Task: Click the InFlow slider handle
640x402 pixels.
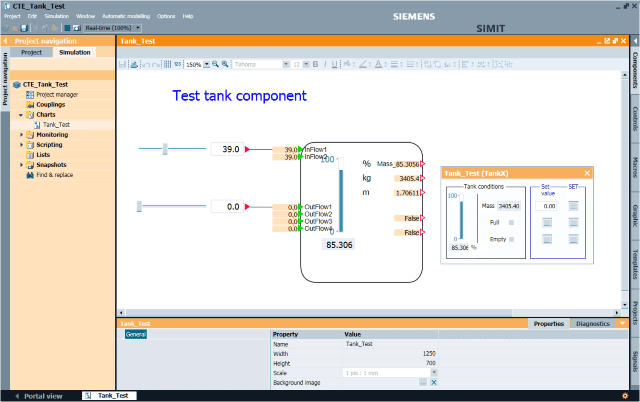Action: pyautogui.click(x=167, y=149)
